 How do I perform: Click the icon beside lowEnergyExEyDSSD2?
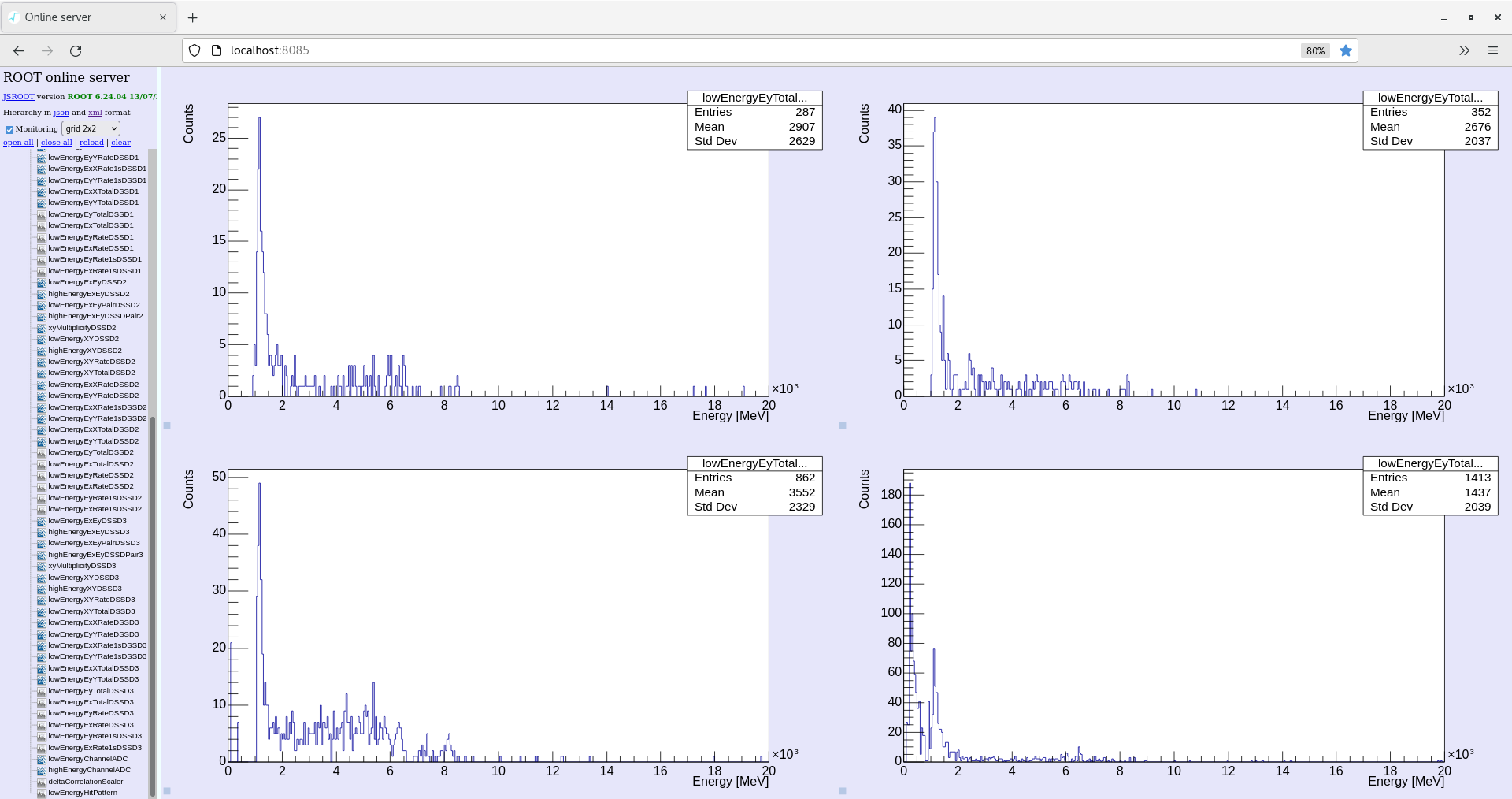(x=42, y=282)
